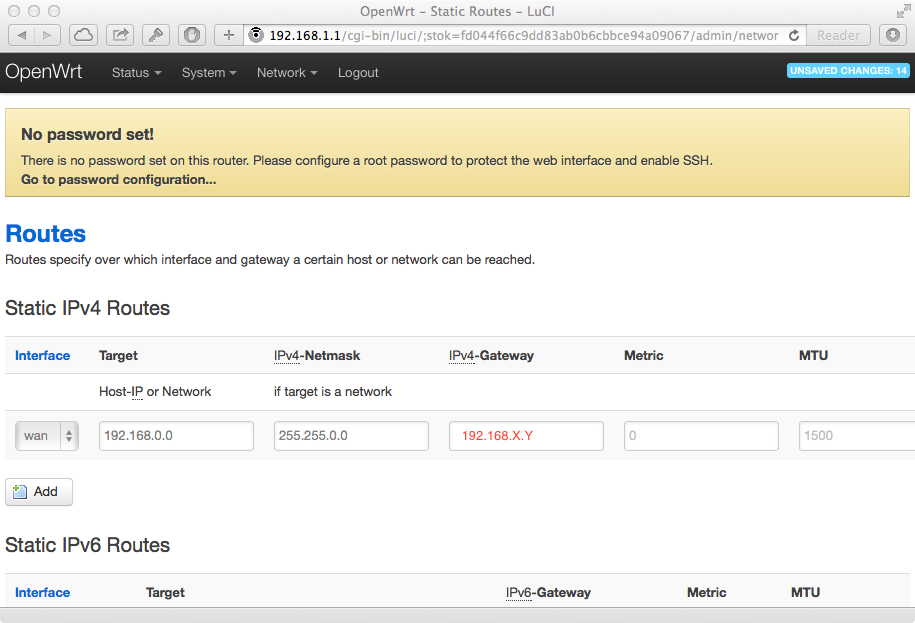Image resolution: width=915 pixels, height=623 pixels.
Task: Open iCloud Tabs with the cloud icon
Action: click(x=83, y=36)
